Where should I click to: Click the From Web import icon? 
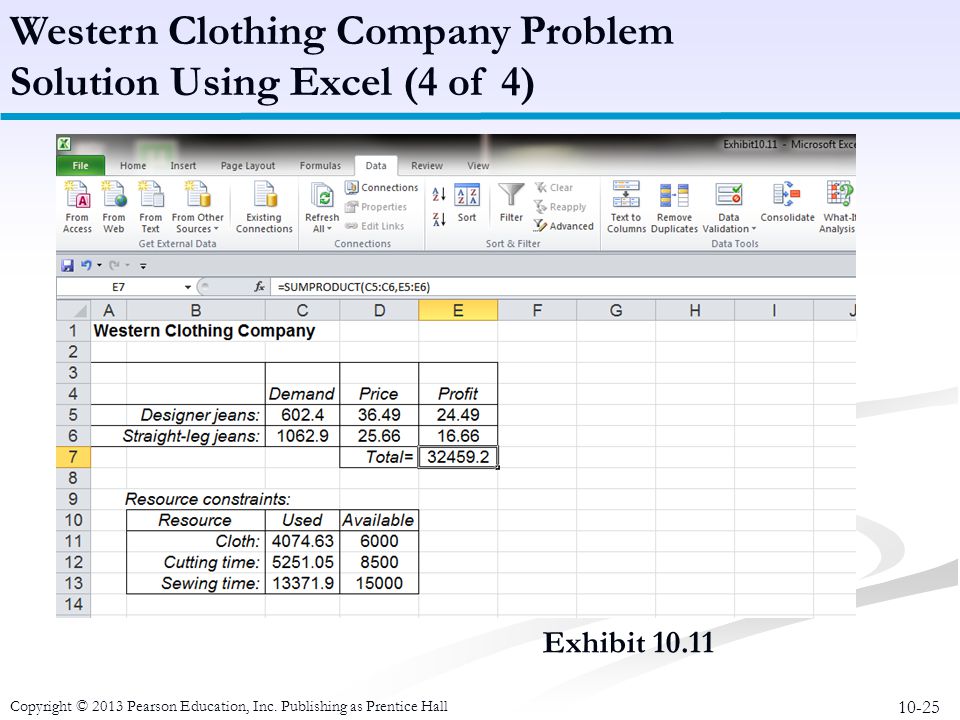pos(114,207)
